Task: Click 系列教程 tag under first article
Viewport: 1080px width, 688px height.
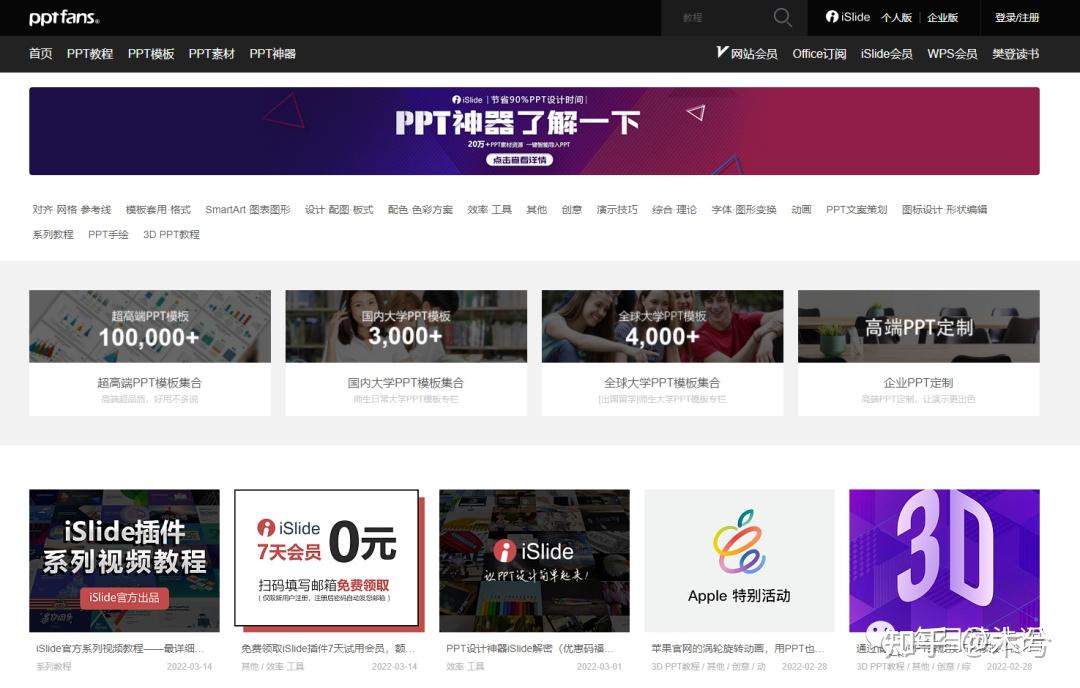Action: coord(54,667)
